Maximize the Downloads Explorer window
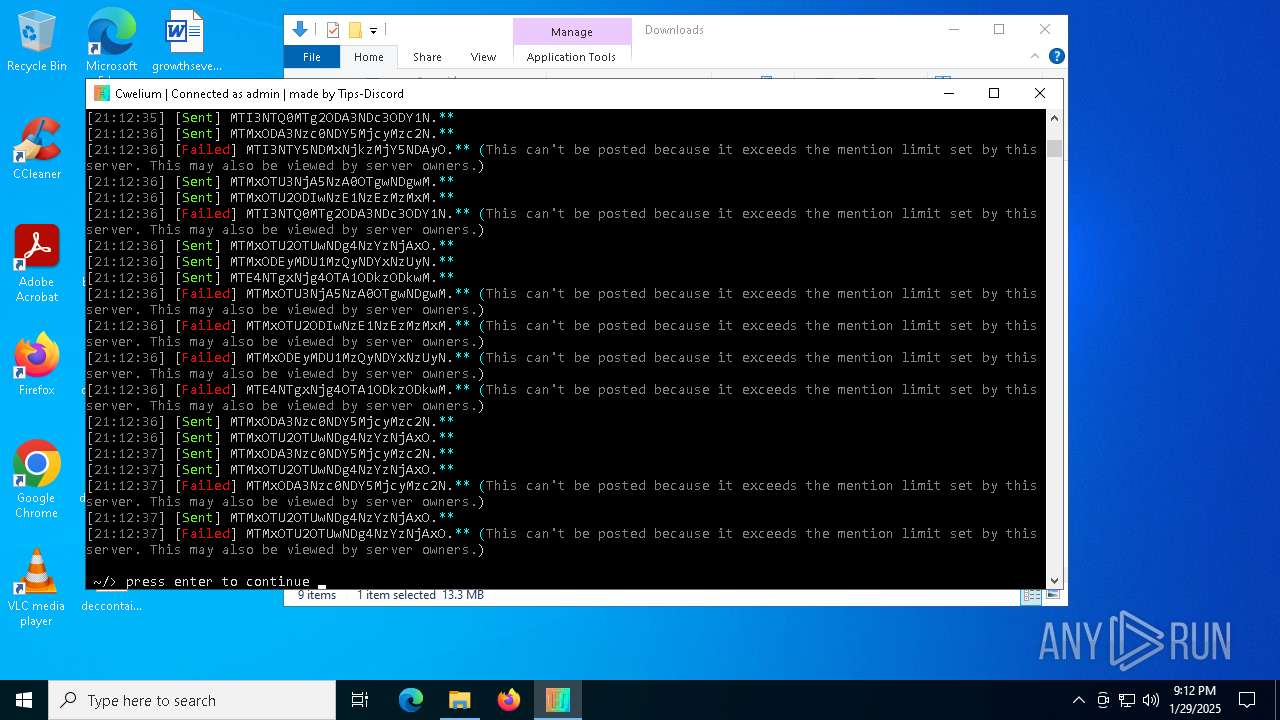The width and height of the screenshot is (1280, 720). point(999,30)
